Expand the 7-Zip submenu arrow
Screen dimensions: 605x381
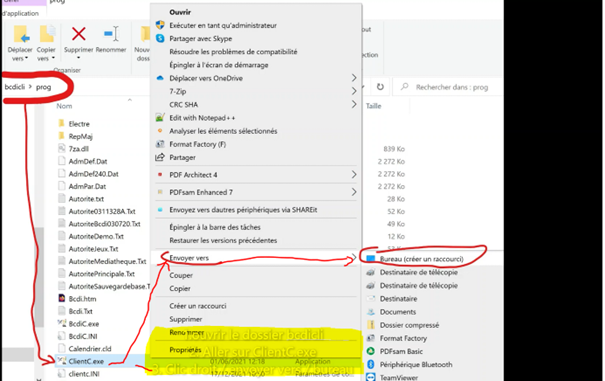click(354, 91)
